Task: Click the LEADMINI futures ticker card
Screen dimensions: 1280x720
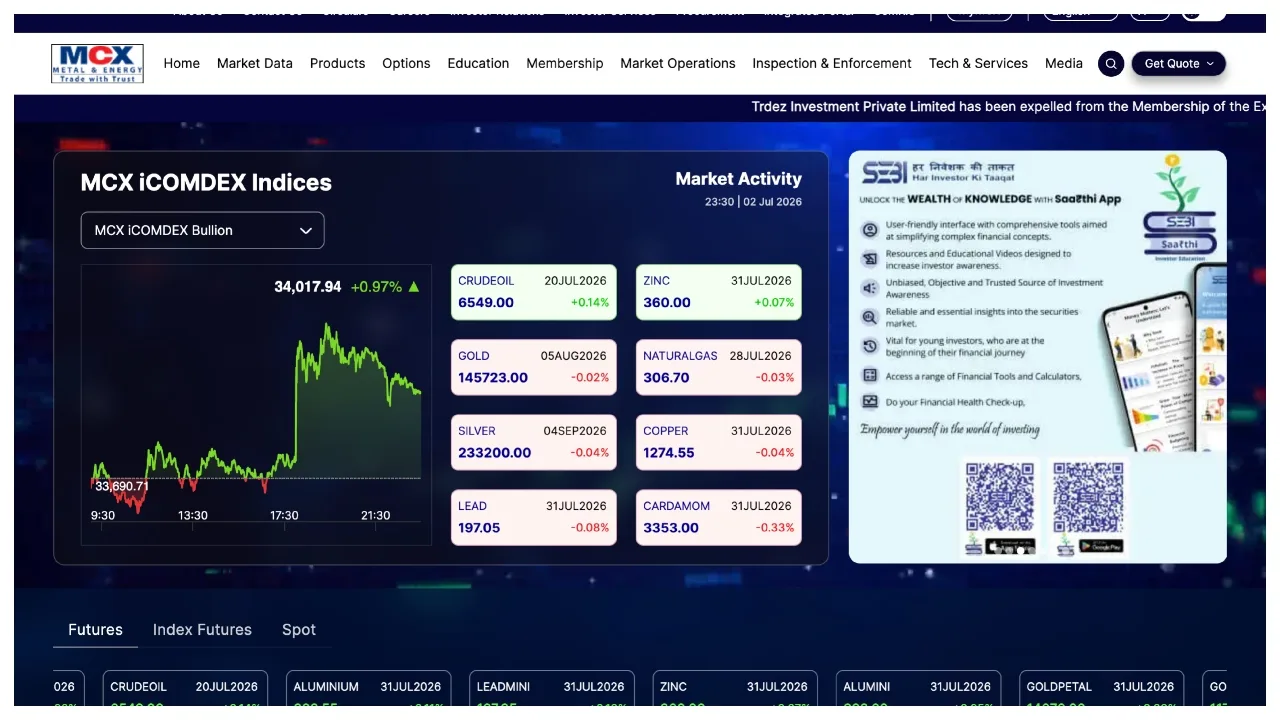Action: click(x=551, y=689)
